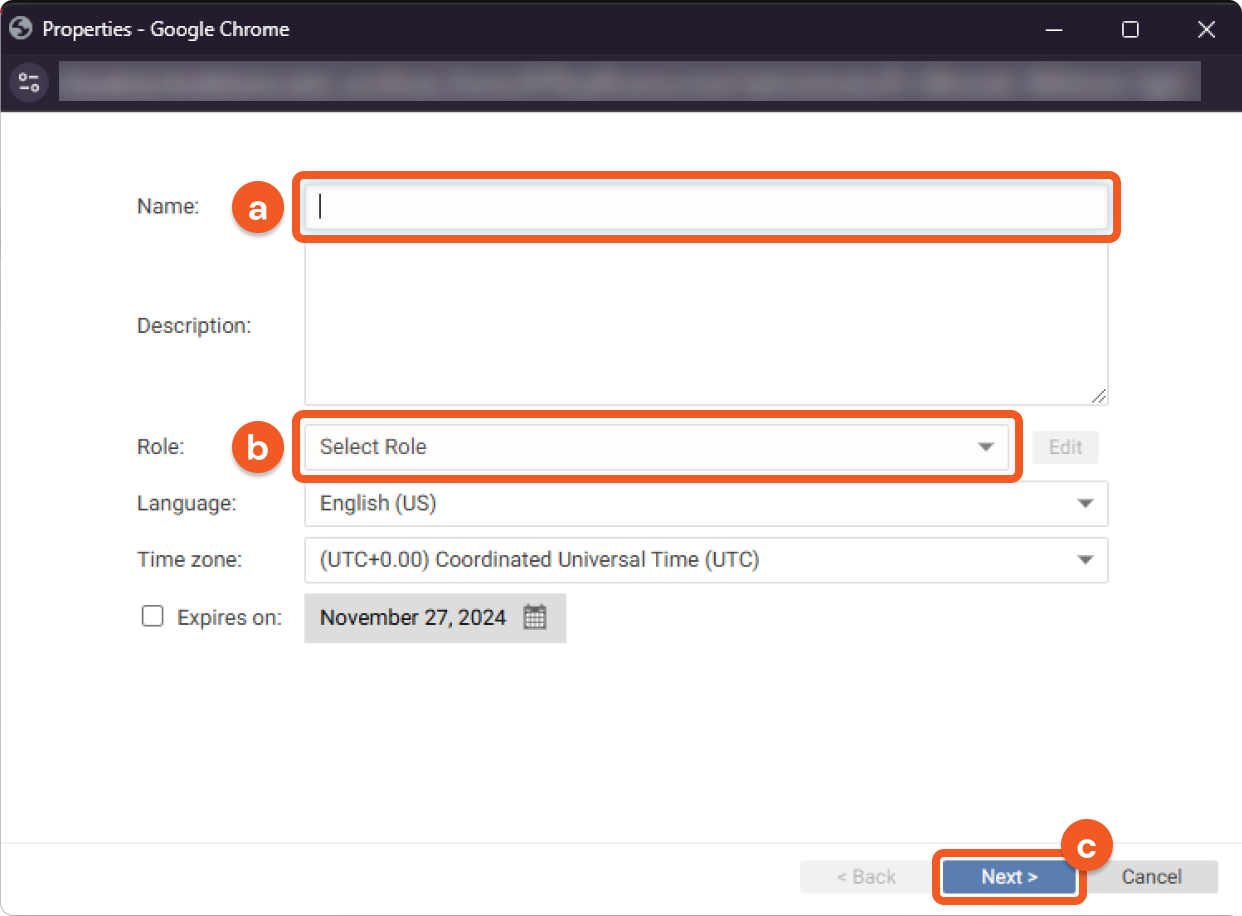
Task: Close the Properties window
Action: [1206, 30]
